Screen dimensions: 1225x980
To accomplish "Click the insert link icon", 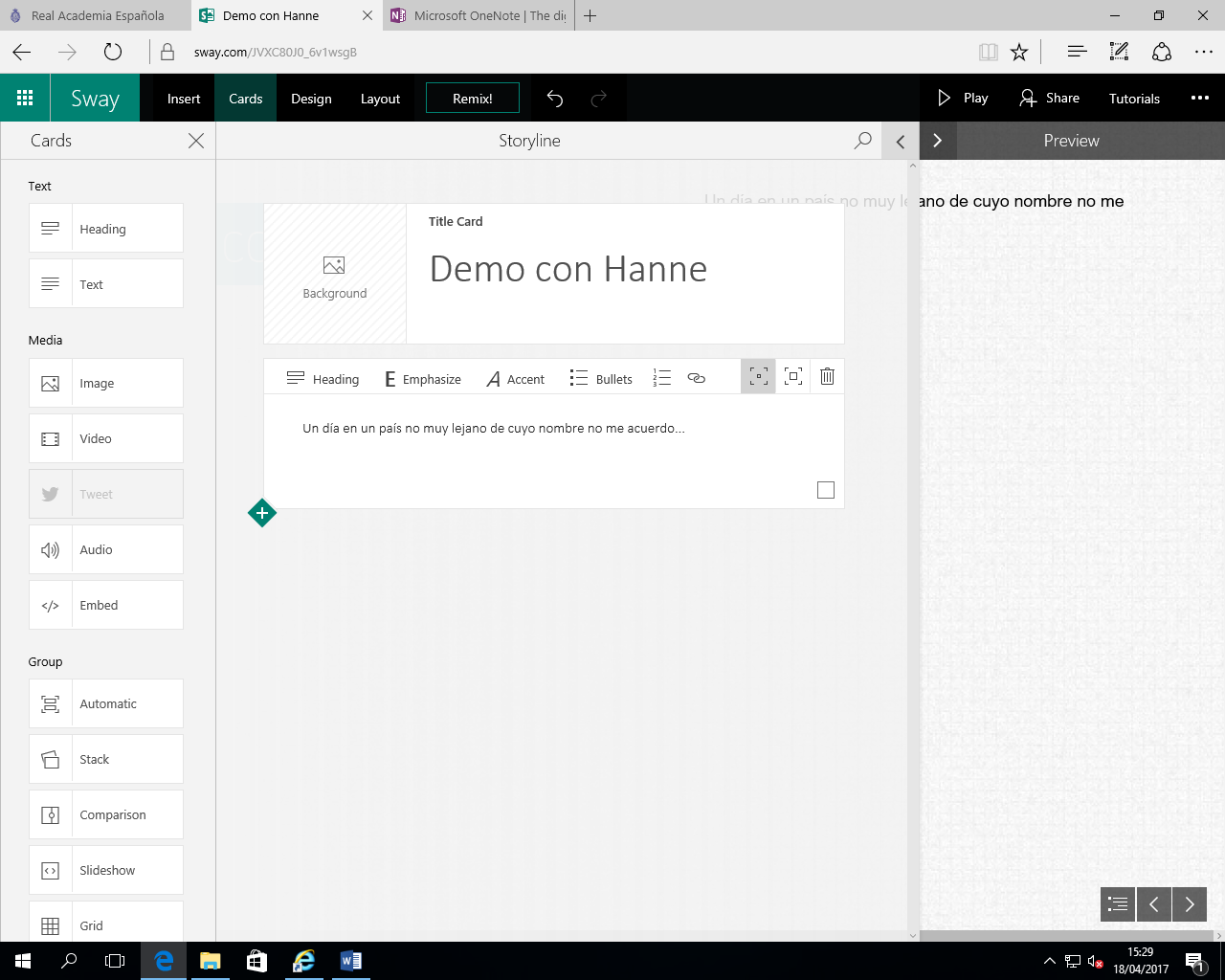I will [696, 378].
